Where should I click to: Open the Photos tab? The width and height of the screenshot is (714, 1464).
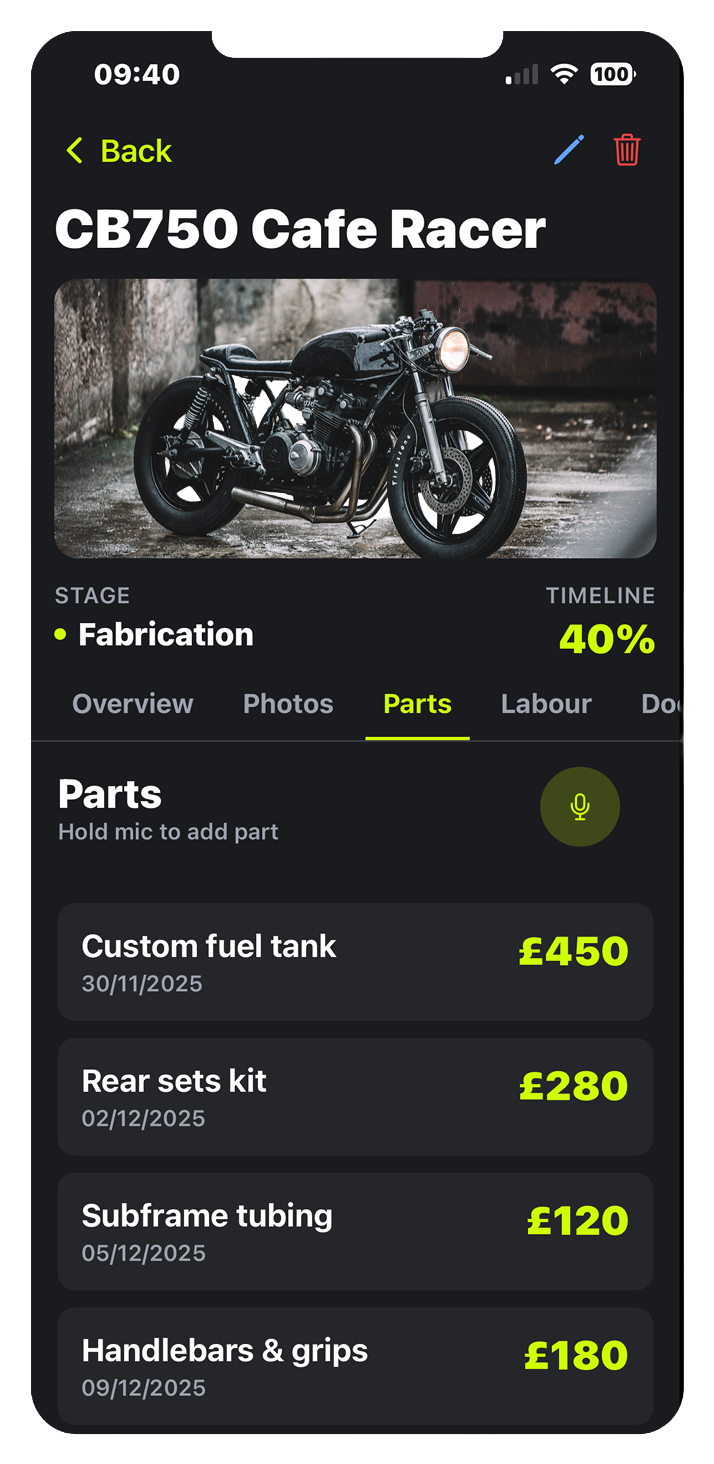(288, 704)
